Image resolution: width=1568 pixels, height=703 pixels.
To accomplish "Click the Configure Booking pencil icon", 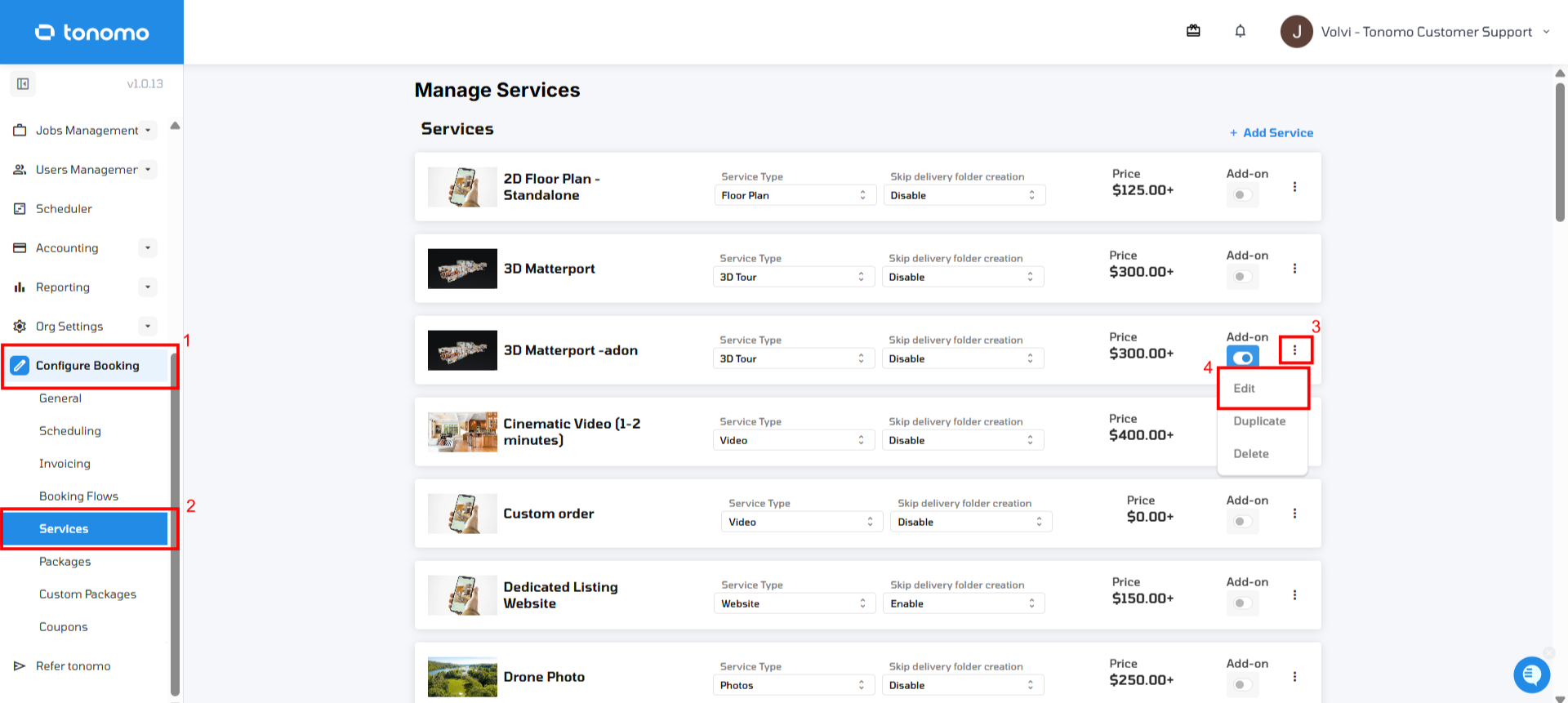I will click(20, 366).
